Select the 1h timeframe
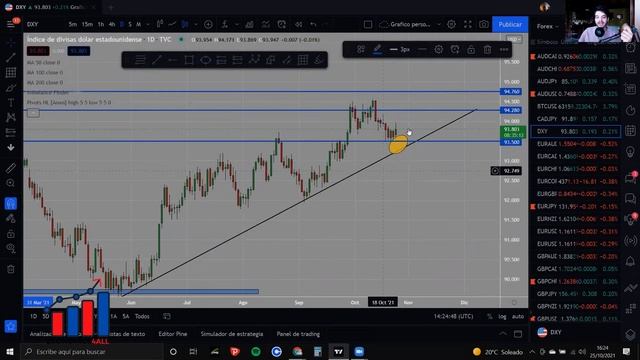The height and width of the screenshot is (360, 640). coord(100,24)
